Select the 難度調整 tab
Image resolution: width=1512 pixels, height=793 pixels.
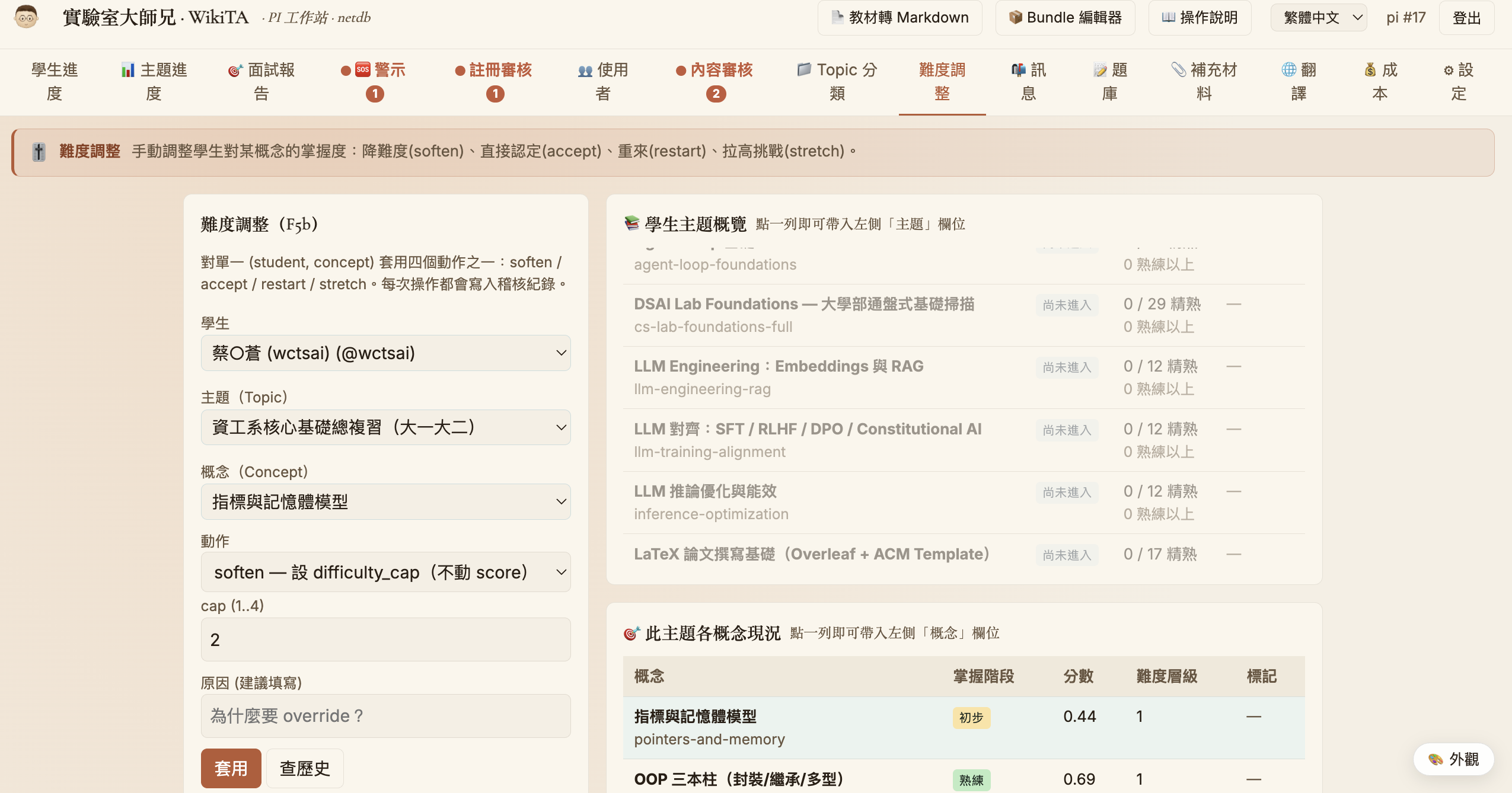click(942, 82)
